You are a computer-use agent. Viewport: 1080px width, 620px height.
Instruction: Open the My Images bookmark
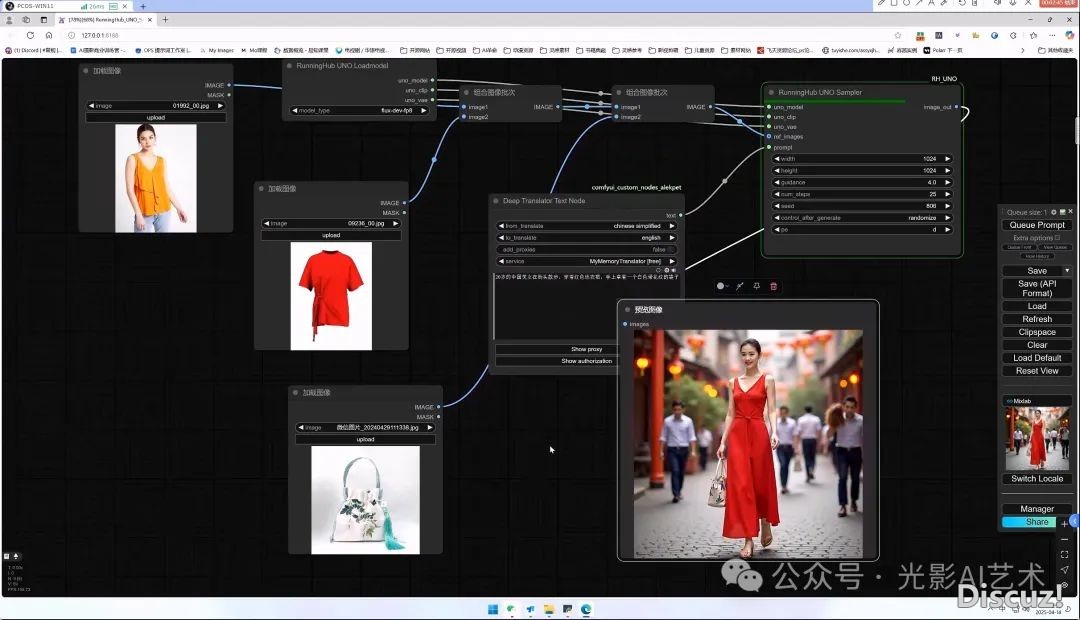[217, 50]
